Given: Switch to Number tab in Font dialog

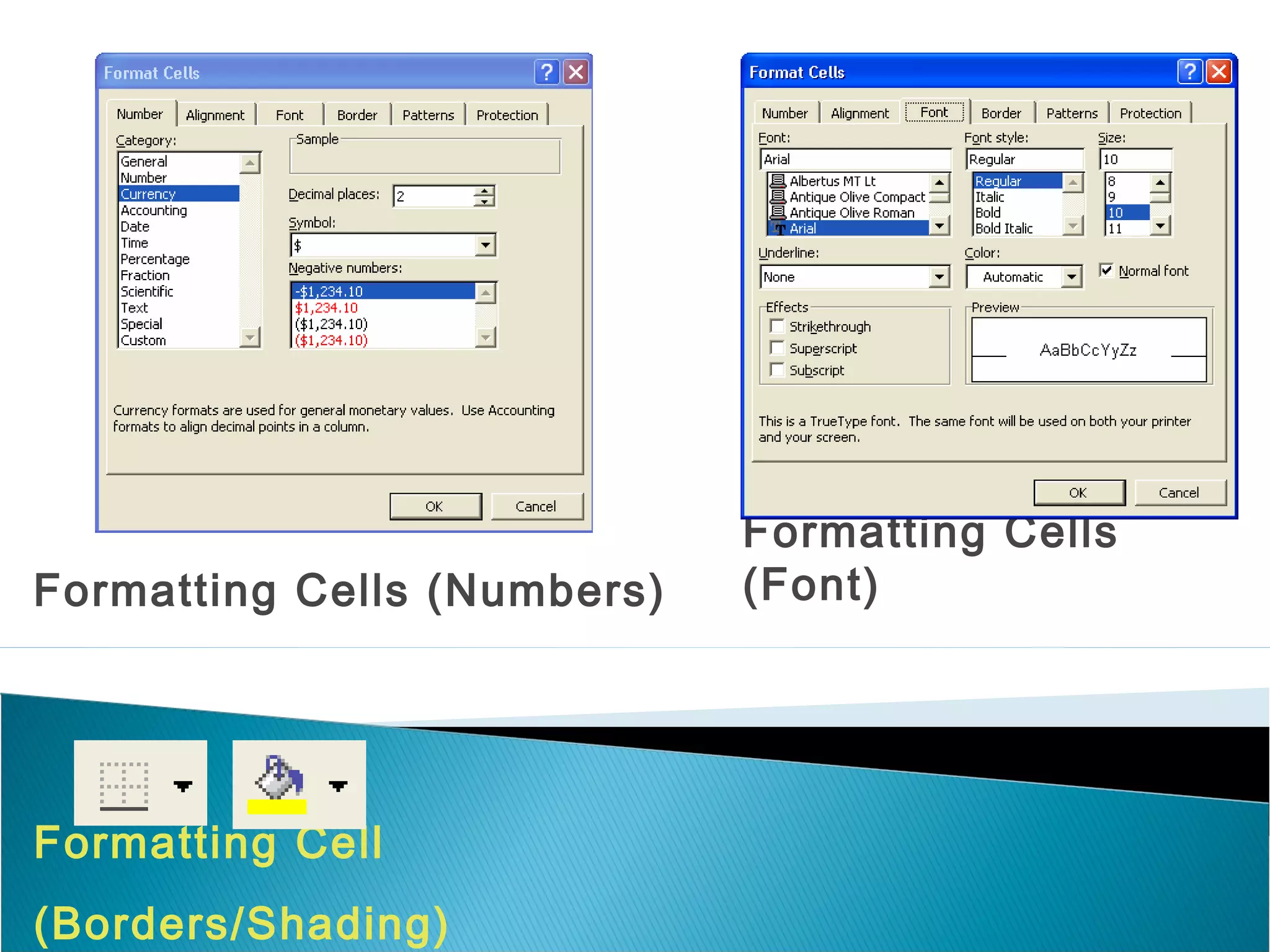Looking at the screenshot, I should [x=784, y=113].
